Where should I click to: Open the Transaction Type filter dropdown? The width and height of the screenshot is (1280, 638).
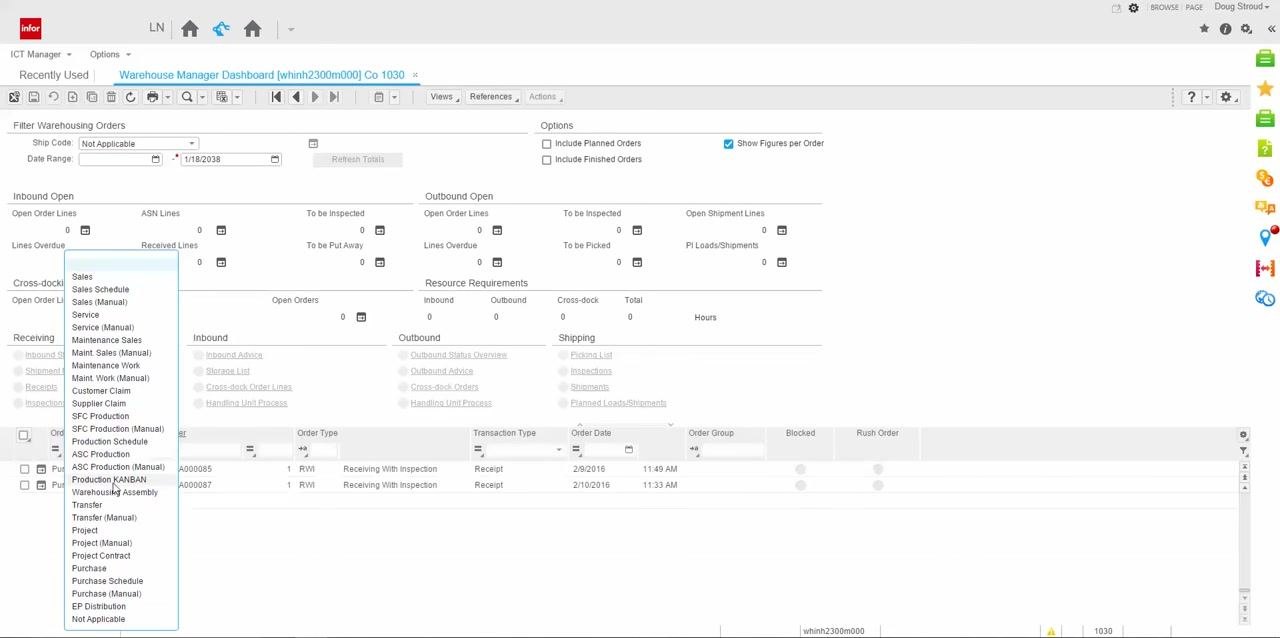[x=558, y=450]
